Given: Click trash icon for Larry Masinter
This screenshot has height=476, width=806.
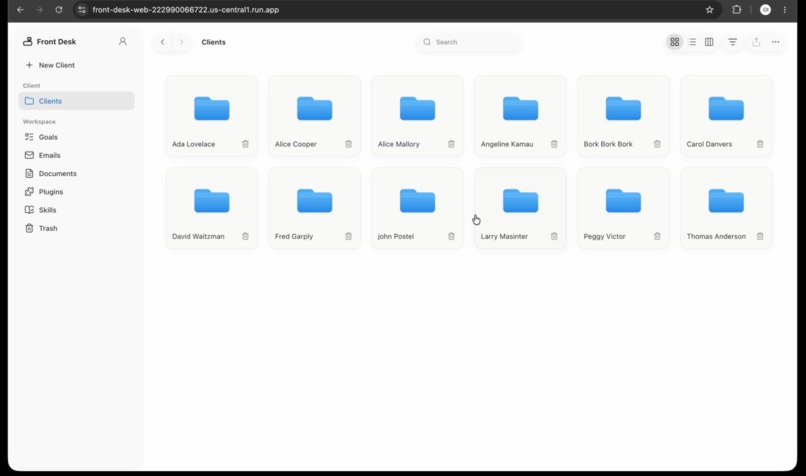Looking at the screenshot, I should 554,236.
